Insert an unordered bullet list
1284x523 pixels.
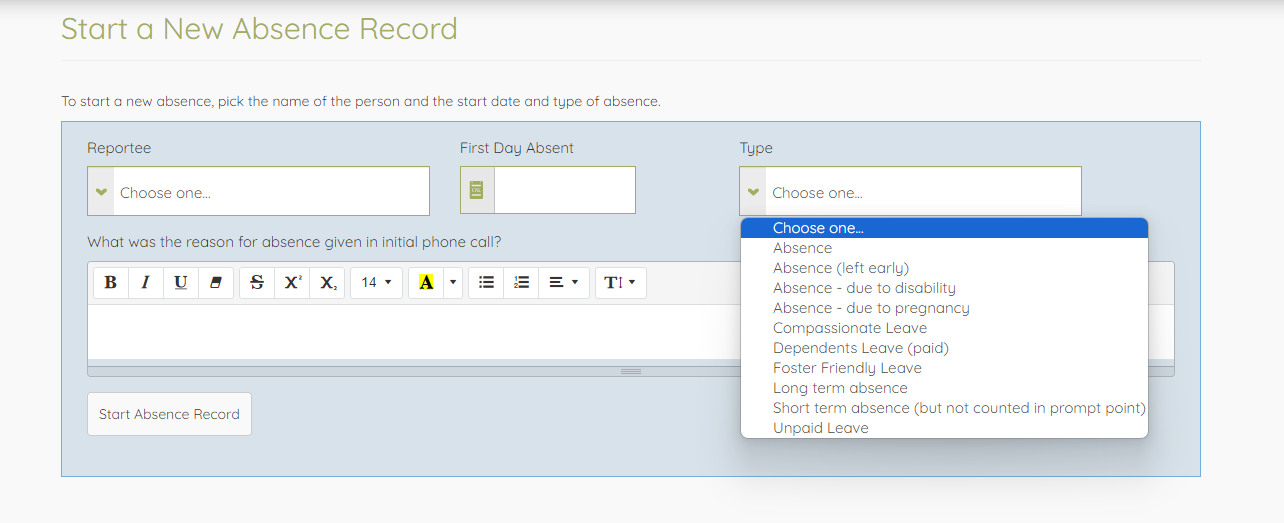click(486, 283)
